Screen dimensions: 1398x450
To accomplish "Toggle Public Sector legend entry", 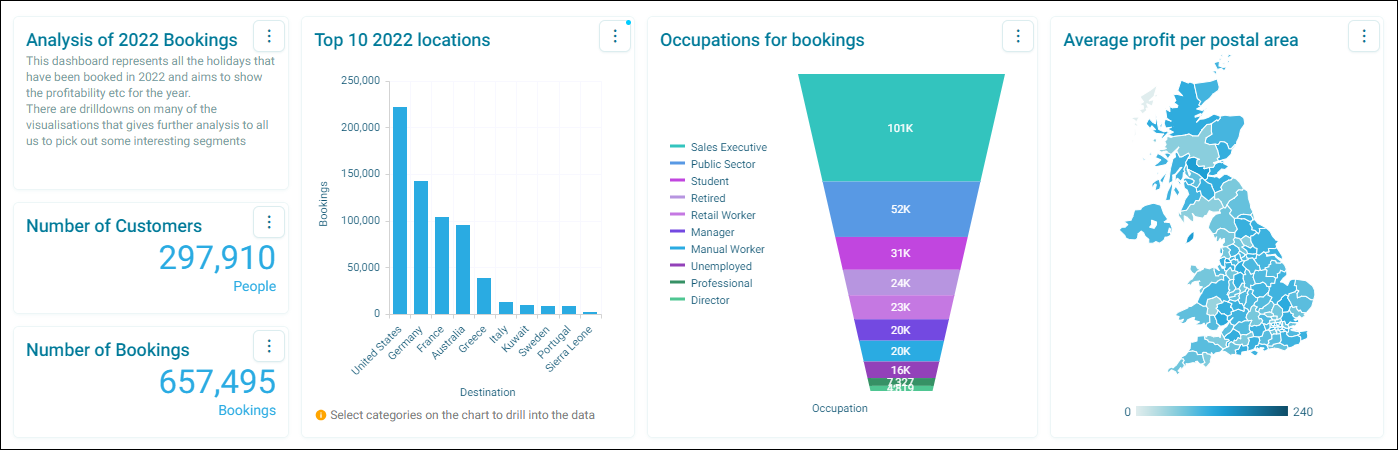I will tap(712, 164).
